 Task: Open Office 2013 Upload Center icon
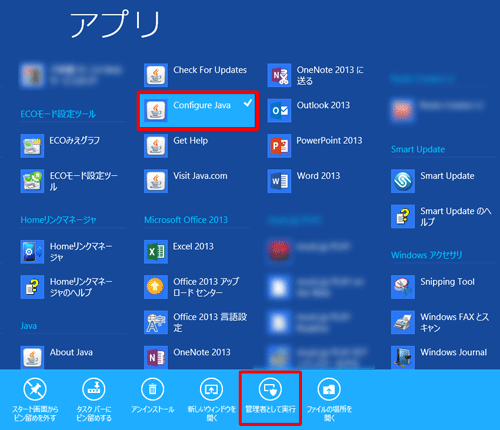(x=156, y=287)
